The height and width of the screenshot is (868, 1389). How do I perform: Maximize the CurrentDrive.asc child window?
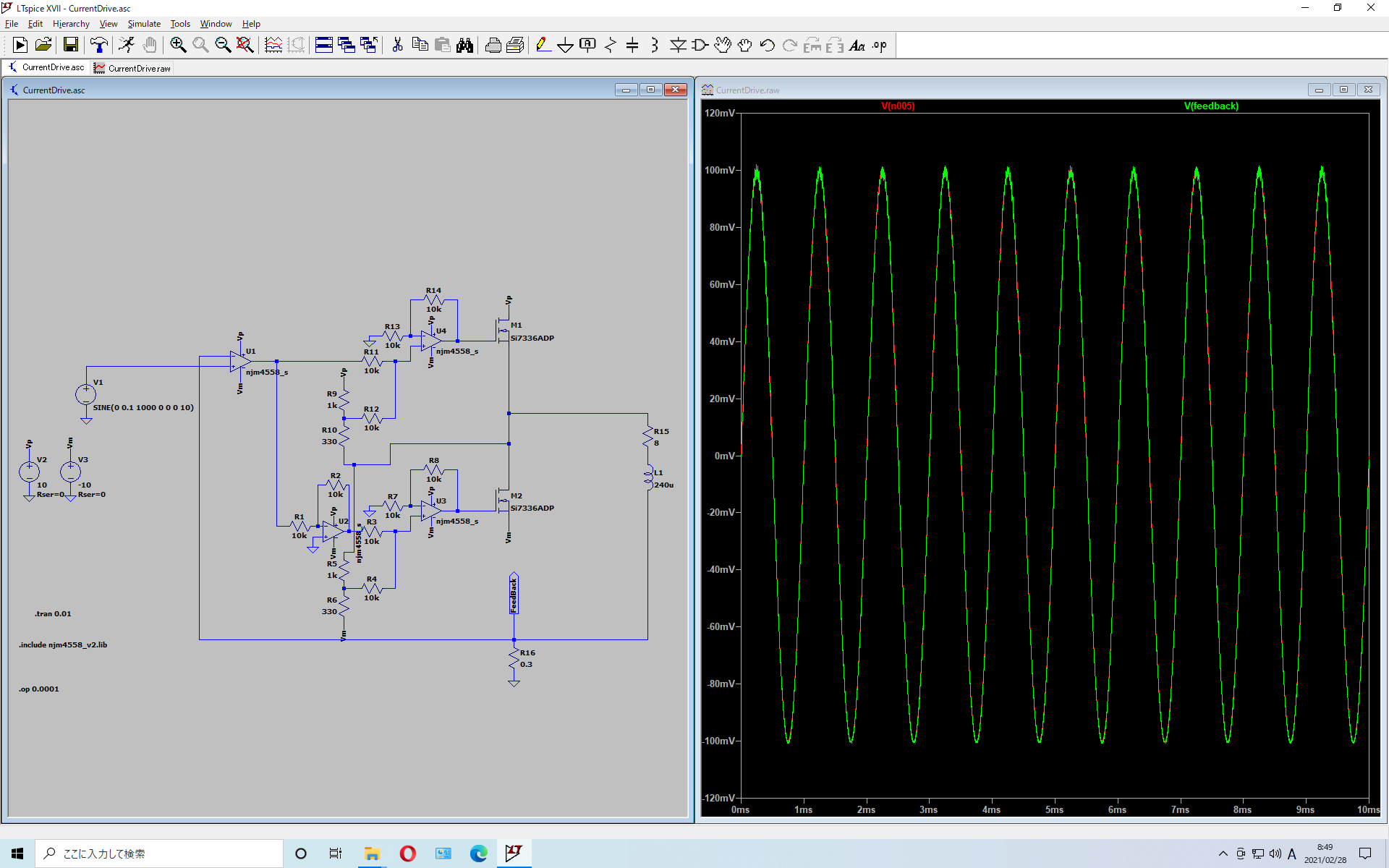point(650,90)
